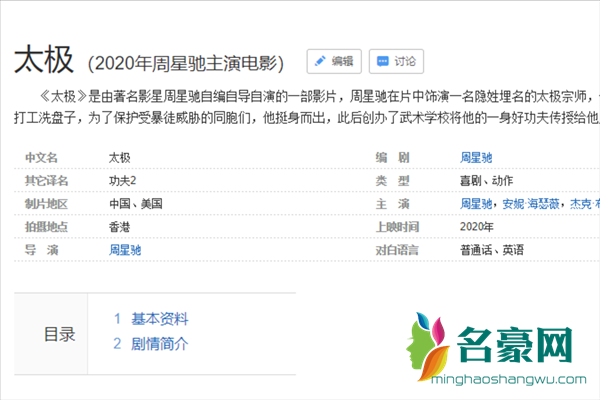600x400 pixels.
Task: Open the 讨论 button label
Action: coord(405,61)
